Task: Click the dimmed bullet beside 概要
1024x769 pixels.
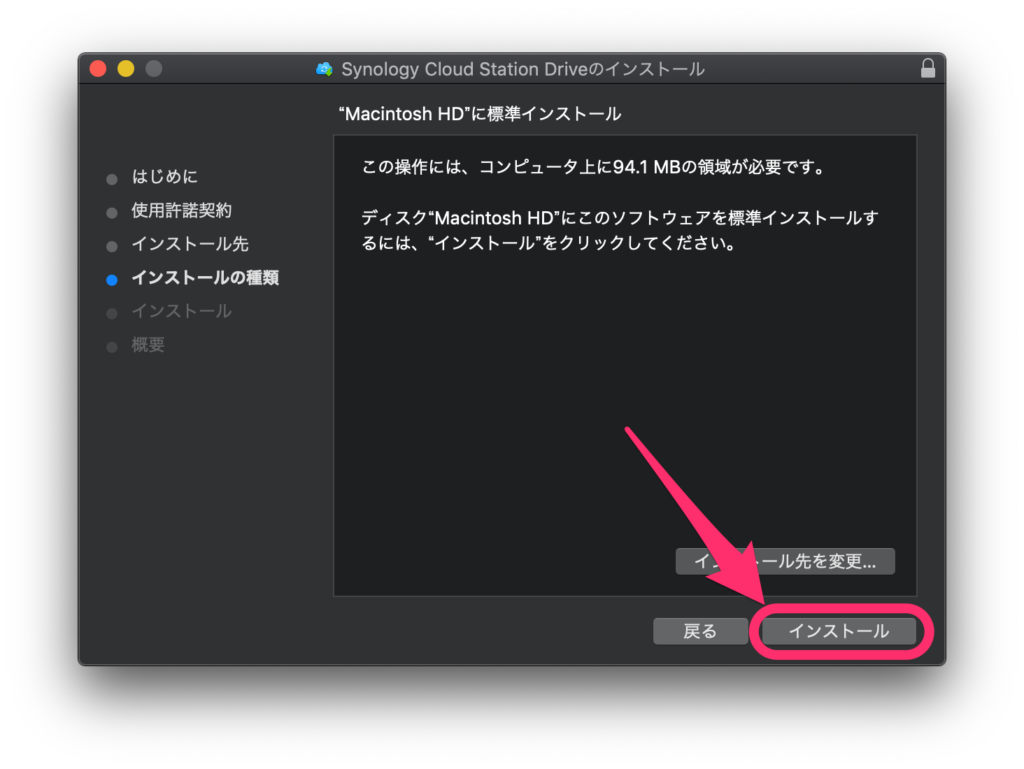Action: [112, 347]
